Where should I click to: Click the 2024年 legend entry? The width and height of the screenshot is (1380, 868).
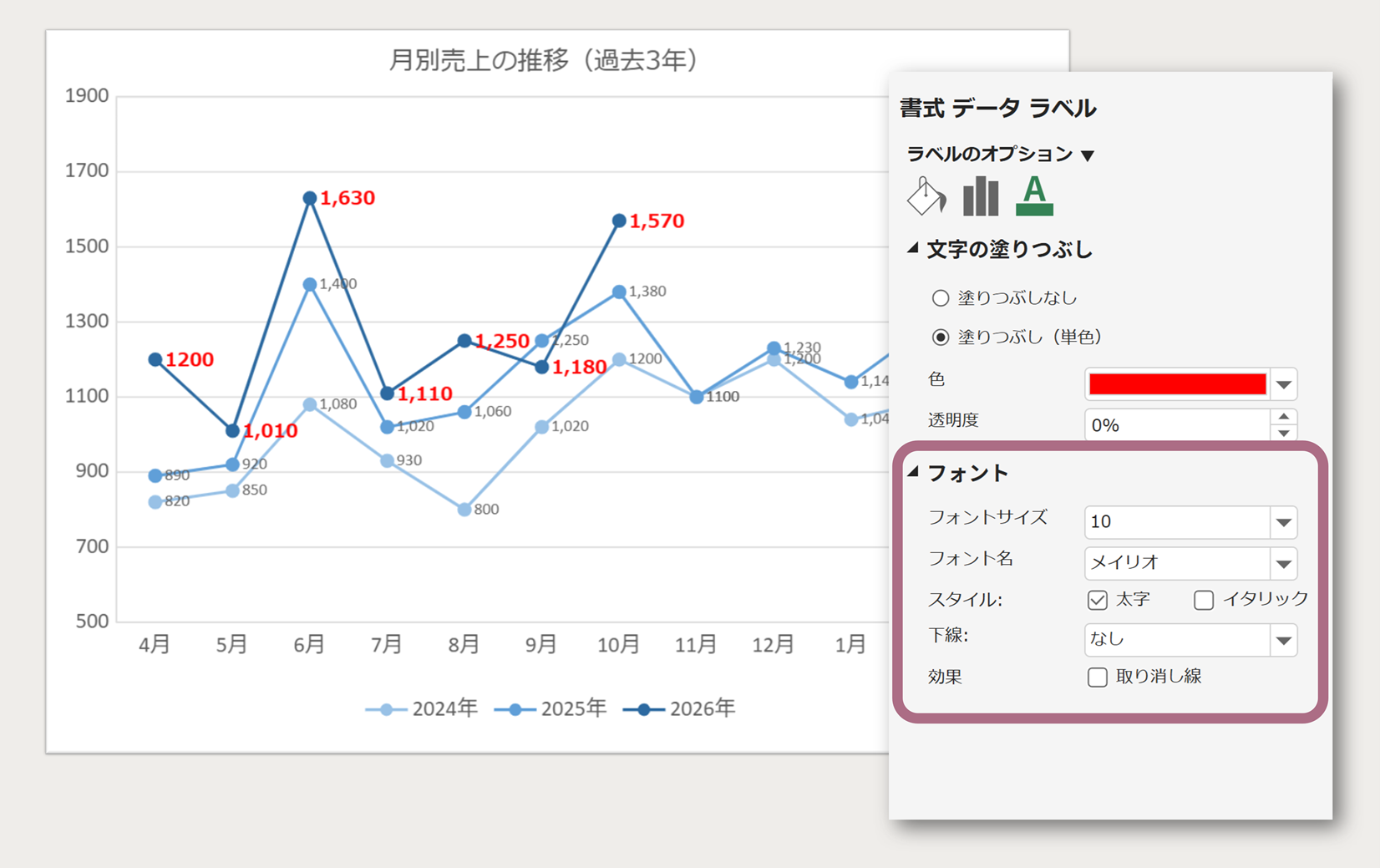coord(422,708)
